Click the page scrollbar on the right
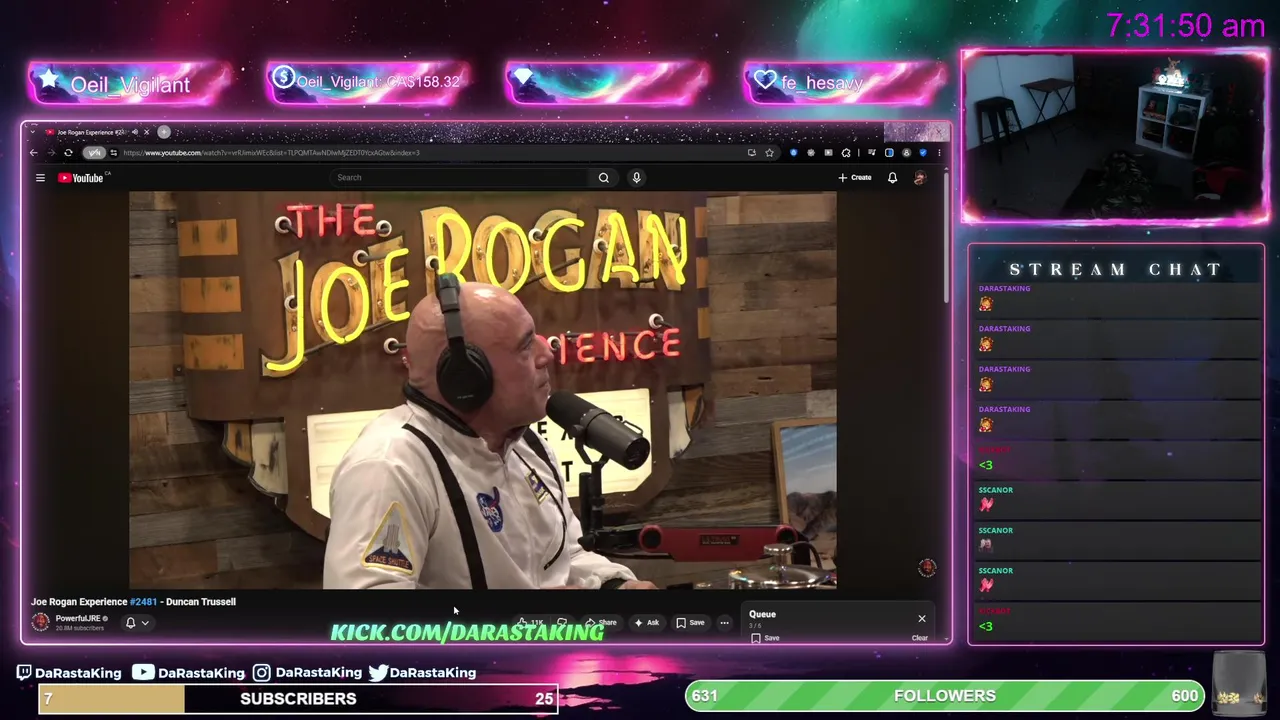 tap(945, 240)
